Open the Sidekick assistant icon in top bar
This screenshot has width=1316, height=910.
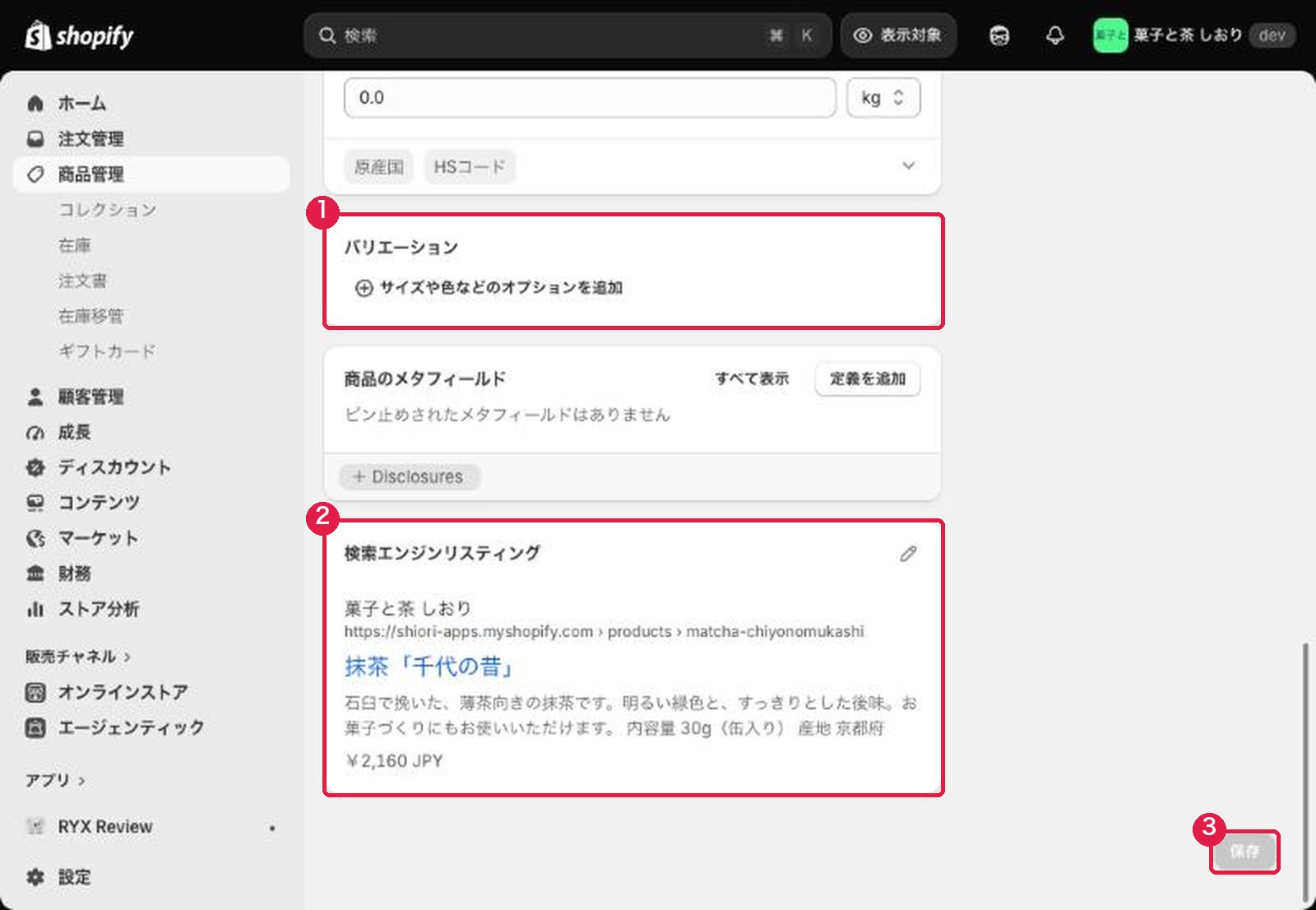pyautogui.click(x=999, y=35)
